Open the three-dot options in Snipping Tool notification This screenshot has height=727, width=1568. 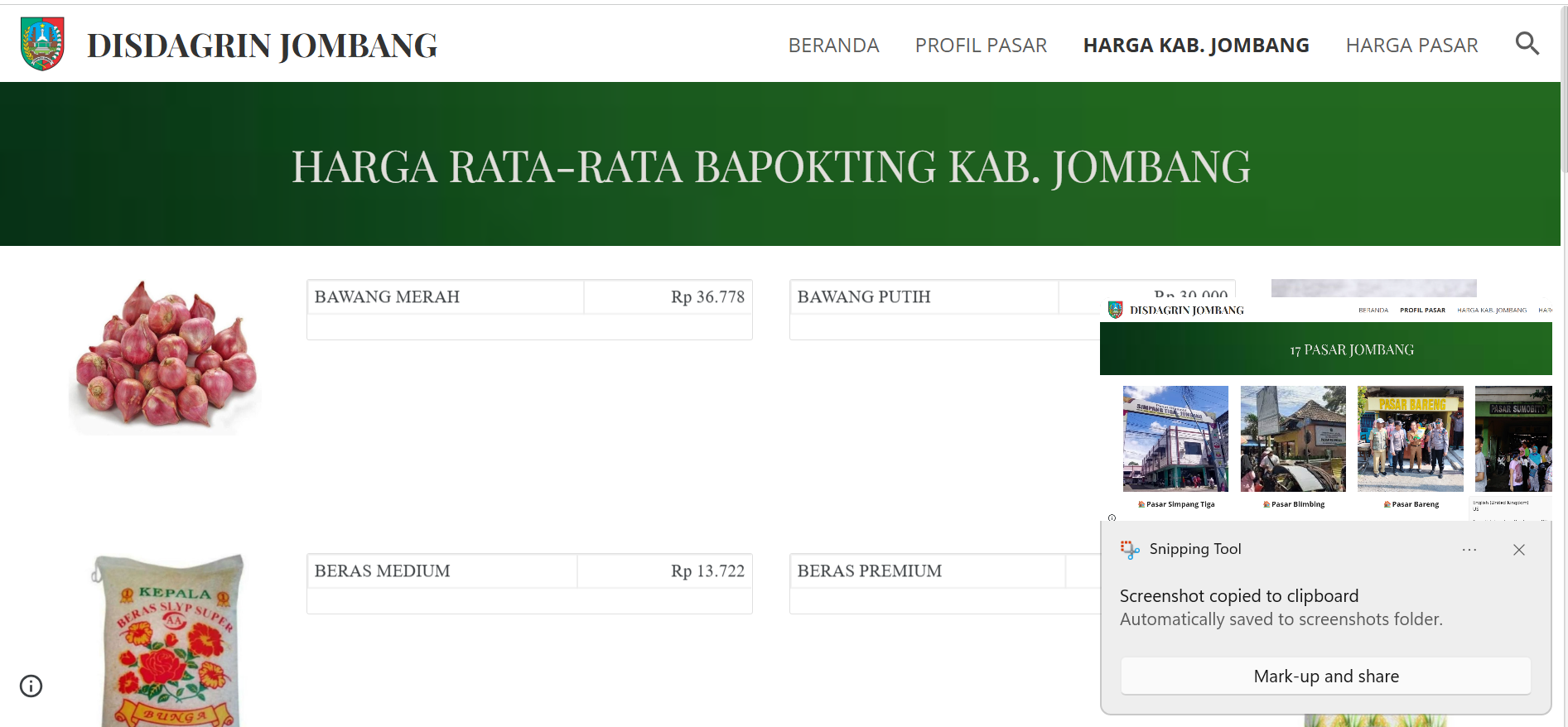[1469, 550]
